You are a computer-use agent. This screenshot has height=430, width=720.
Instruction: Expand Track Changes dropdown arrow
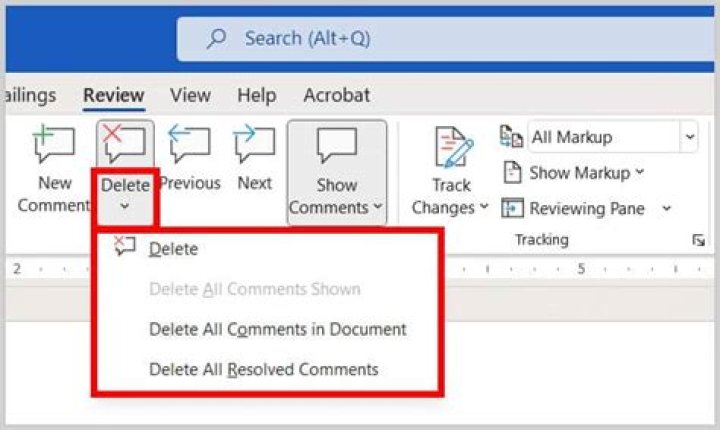[484, 208]
